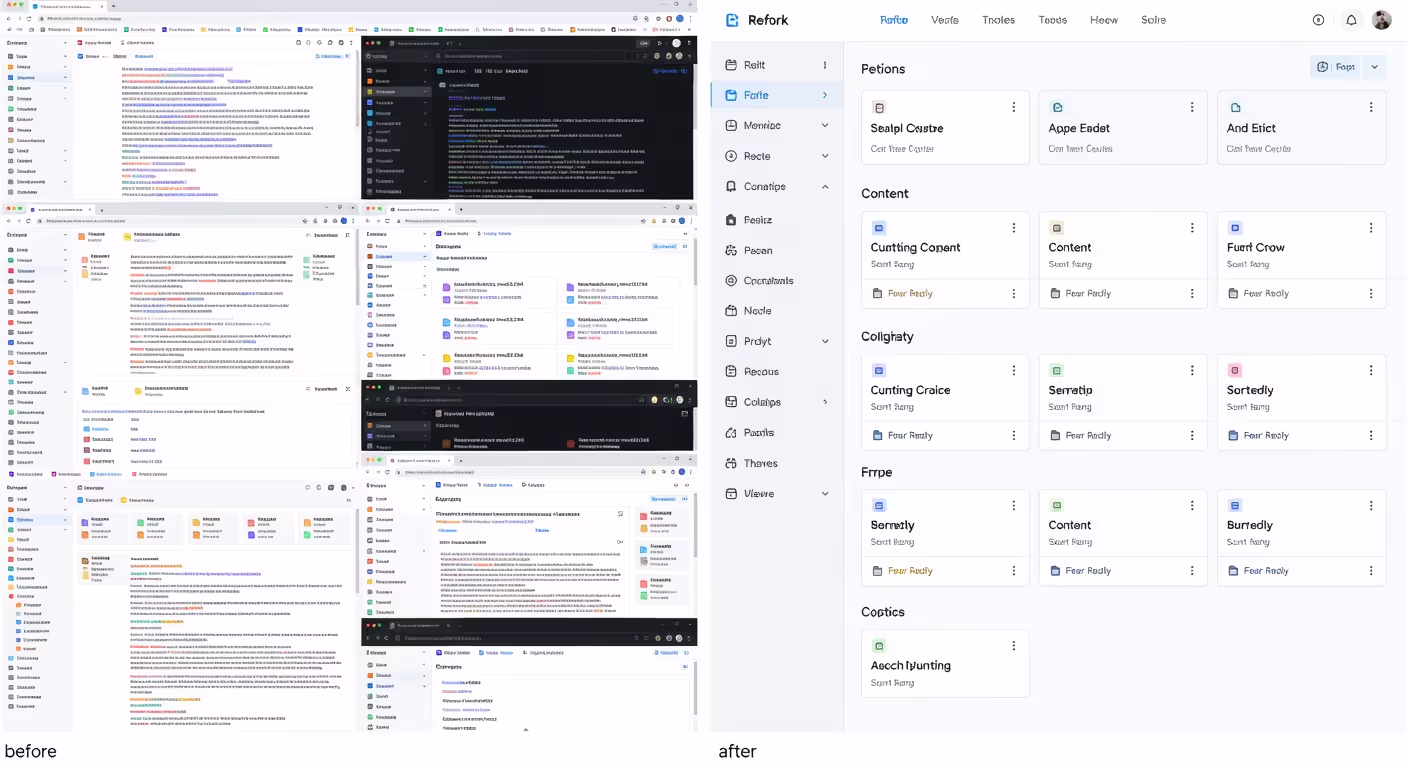Switch to the Veafe tab
This screenshot has width=1408, height=768.
coord(945,20)
